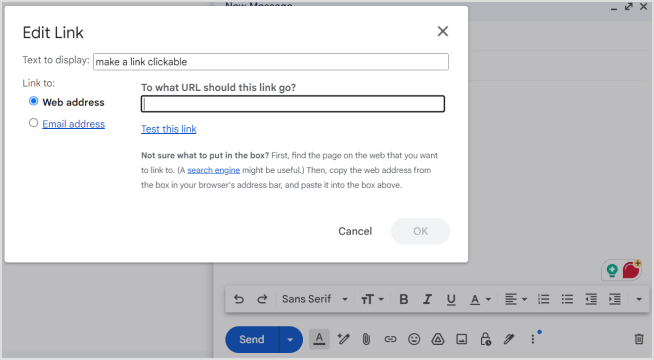
Task: Click the Insert photo icon
Action: tap(461, 339)
